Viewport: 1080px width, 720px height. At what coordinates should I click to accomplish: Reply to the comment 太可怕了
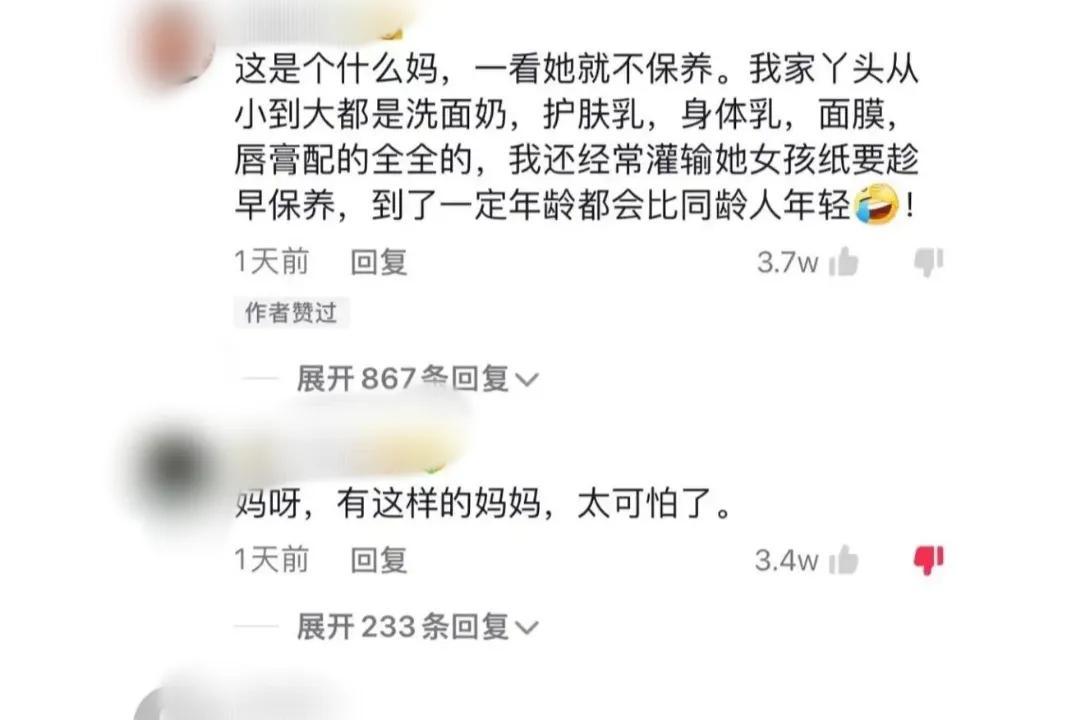378,560
